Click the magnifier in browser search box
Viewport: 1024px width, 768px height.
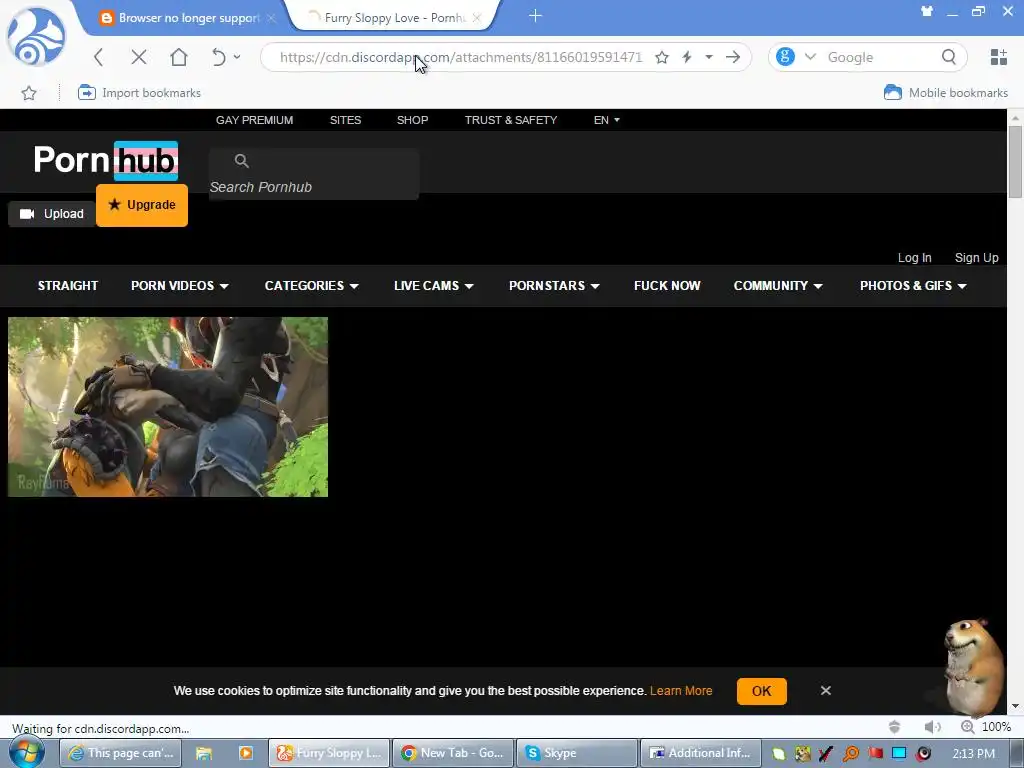949,57
